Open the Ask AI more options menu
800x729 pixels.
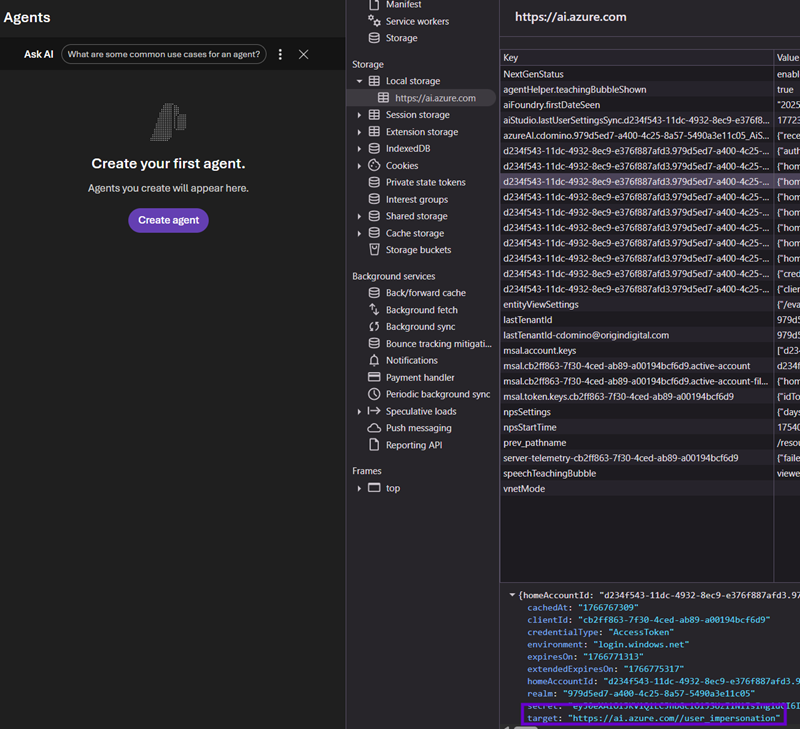point(280,55)
